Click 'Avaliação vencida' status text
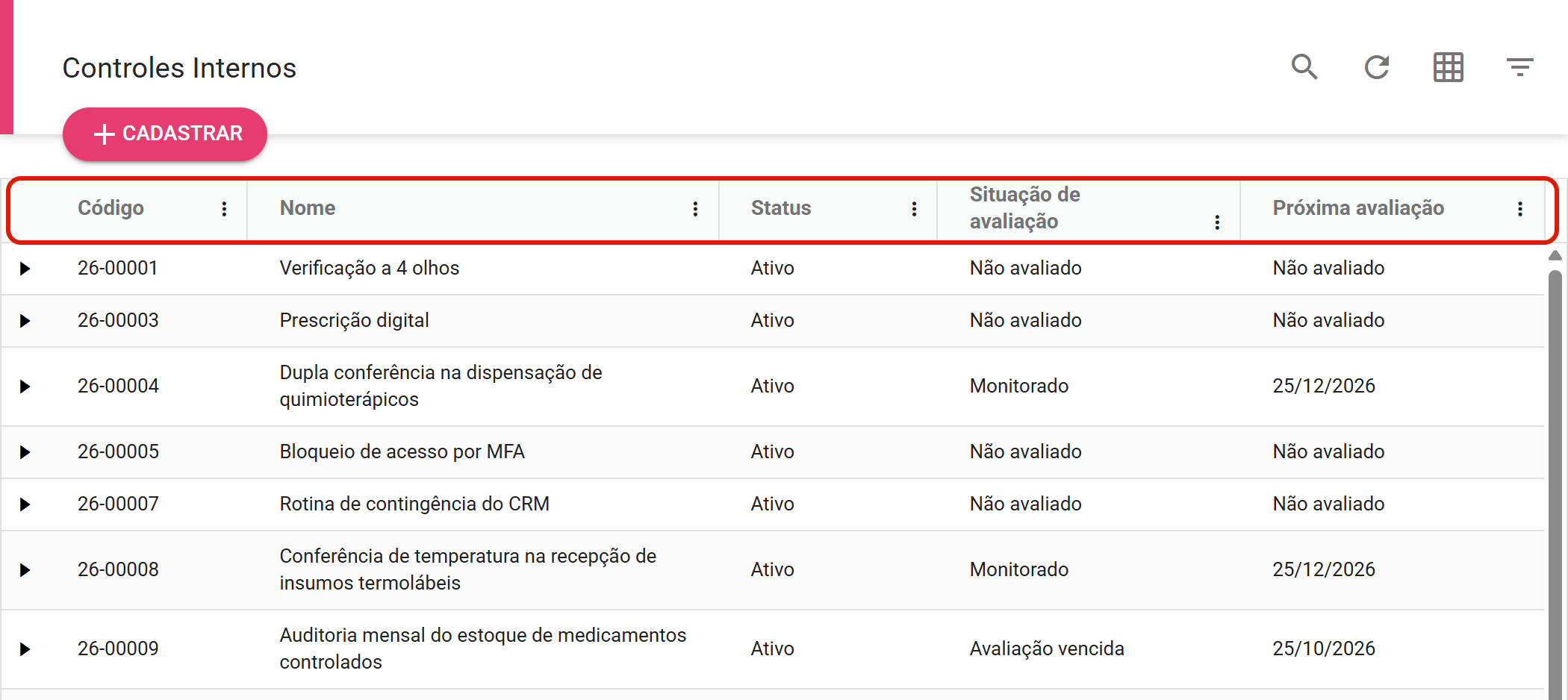This screenshot has width=1568, height=700. [1047, 649]
